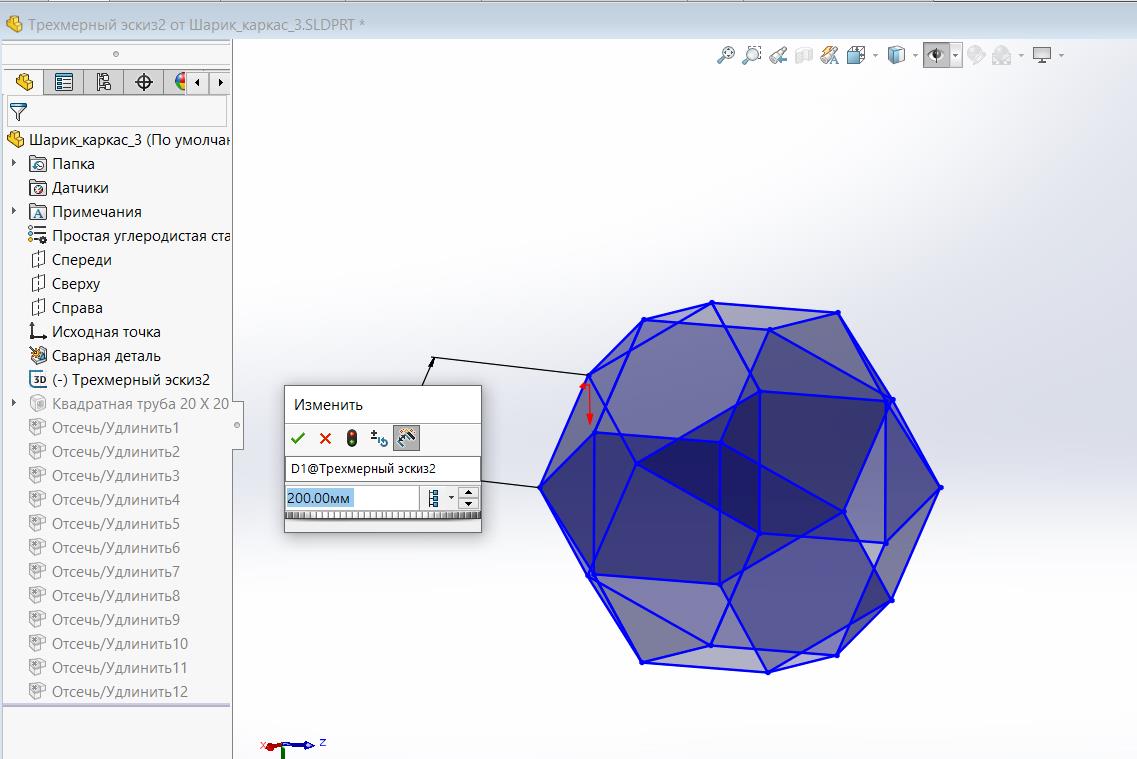Click the View Orientation cube icon
Image resolution: width=1137 pixels, height=759 pixels.
click(x=856, y=55)
